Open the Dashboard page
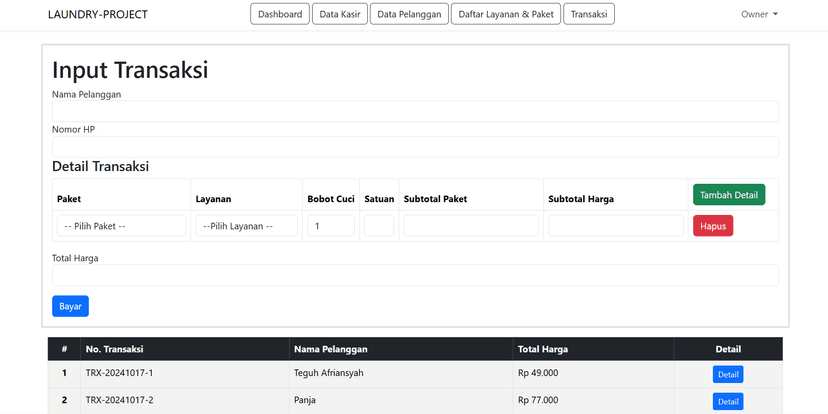 [x=279, y=15]
